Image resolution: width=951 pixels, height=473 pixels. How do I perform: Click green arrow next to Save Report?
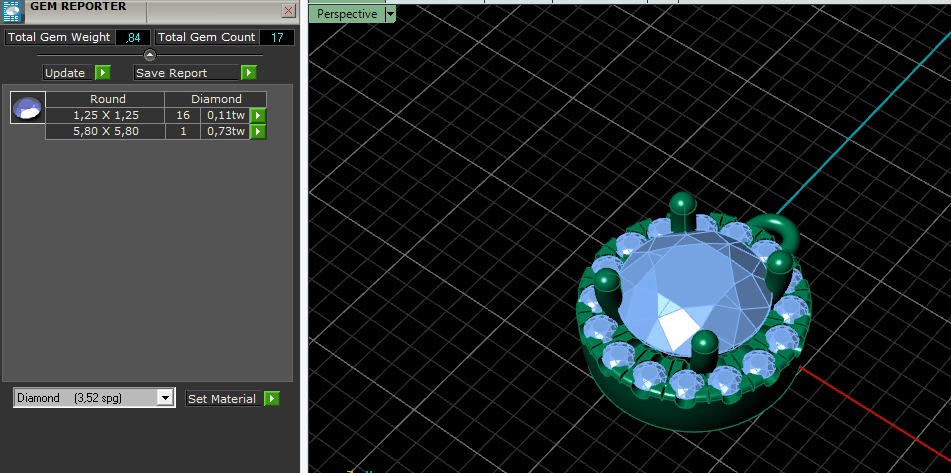coord(249,73)
